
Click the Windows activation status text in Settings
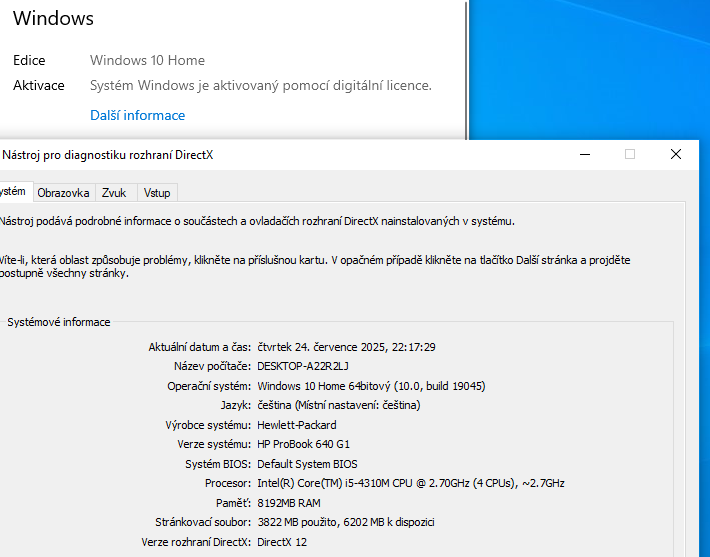click(x=261, y=85)
